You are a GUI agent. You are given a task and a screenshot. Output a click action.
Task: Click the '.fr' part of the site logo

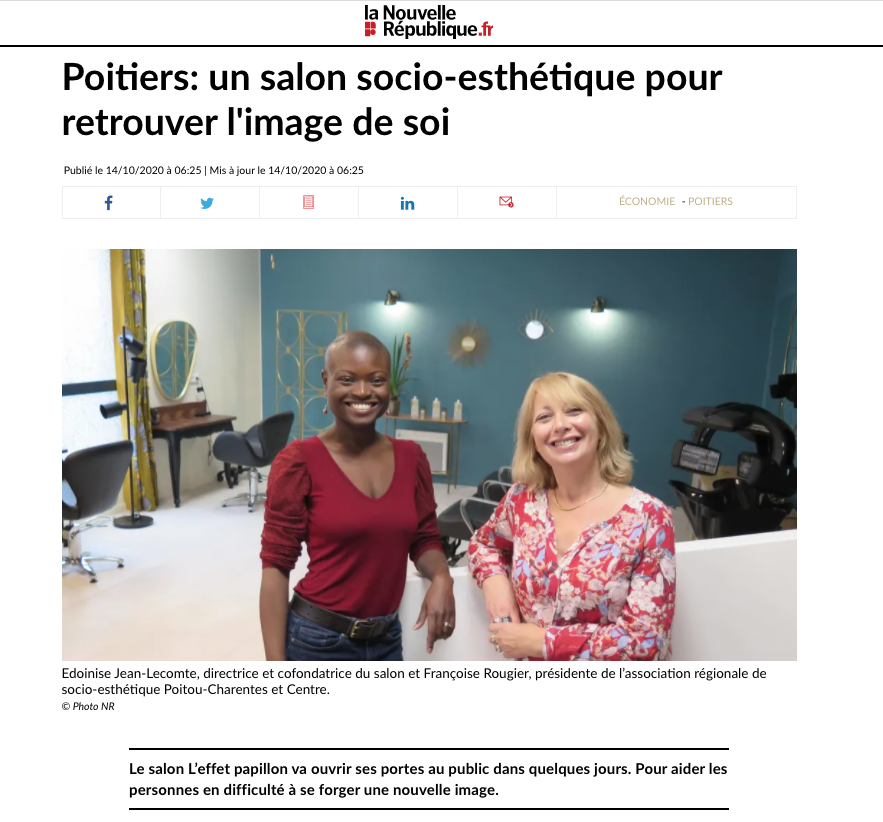[x=486, y=30]
